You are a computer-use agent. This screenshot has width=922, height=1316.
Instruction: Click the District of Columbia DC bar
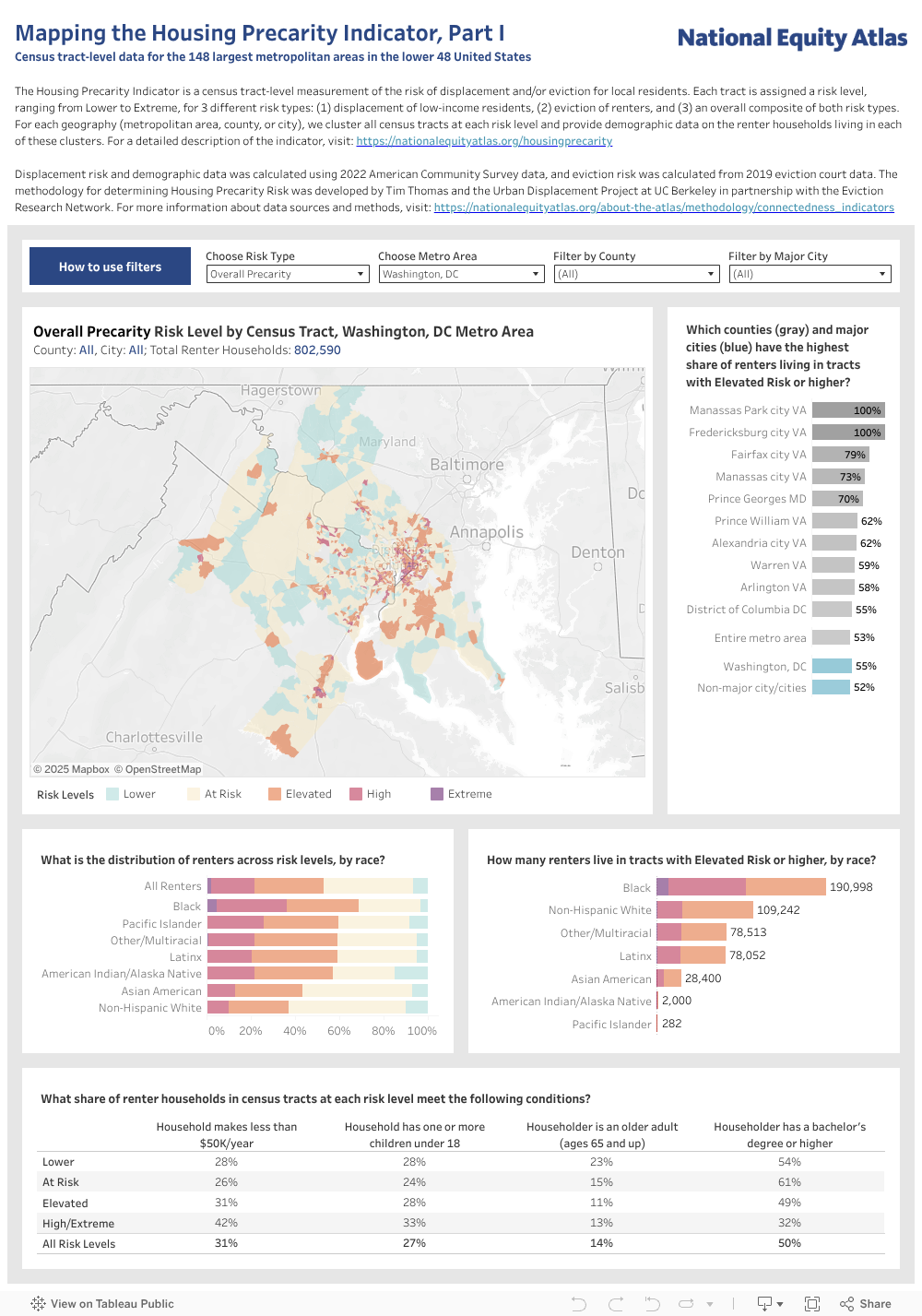tap(832, 610)
